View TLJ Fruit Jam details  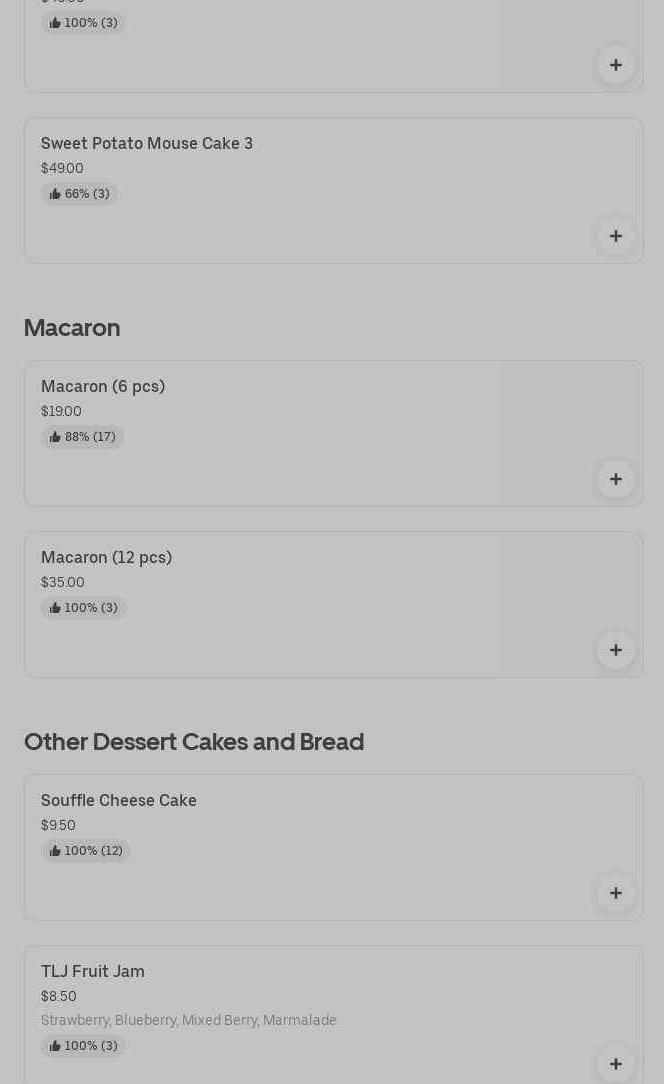coord(93,972)
